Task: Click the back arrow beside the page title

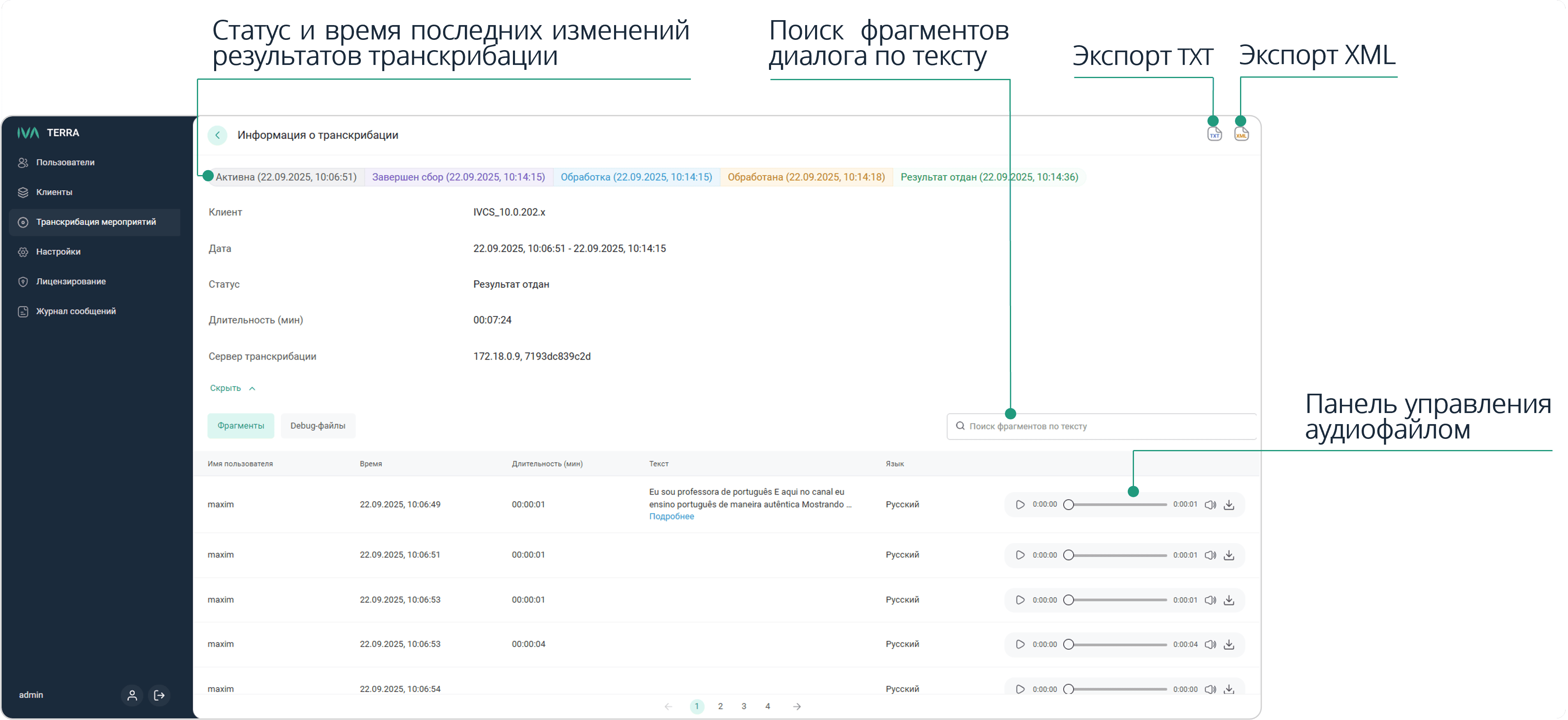Action: tap(217, 135)
